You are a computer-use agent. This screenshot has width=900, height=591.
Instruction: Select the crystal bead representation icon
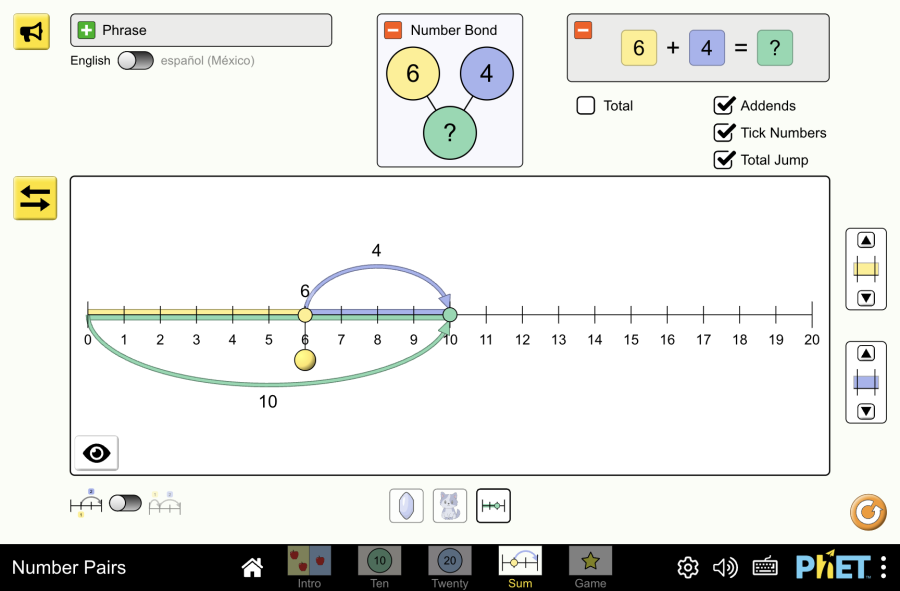(x=406, y=506)
